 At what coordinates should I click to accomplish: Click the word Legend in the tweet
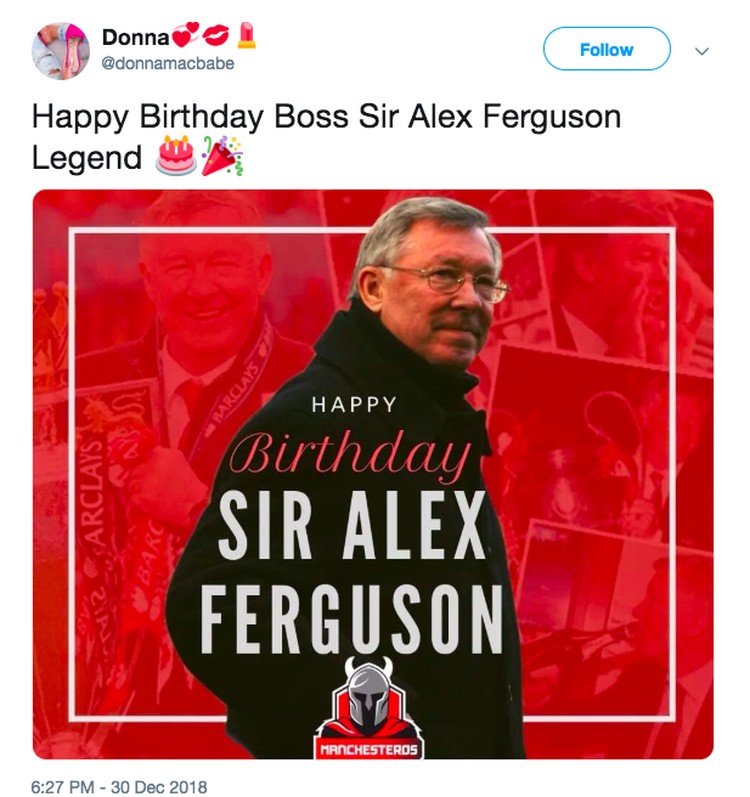(x=87, y=158)
